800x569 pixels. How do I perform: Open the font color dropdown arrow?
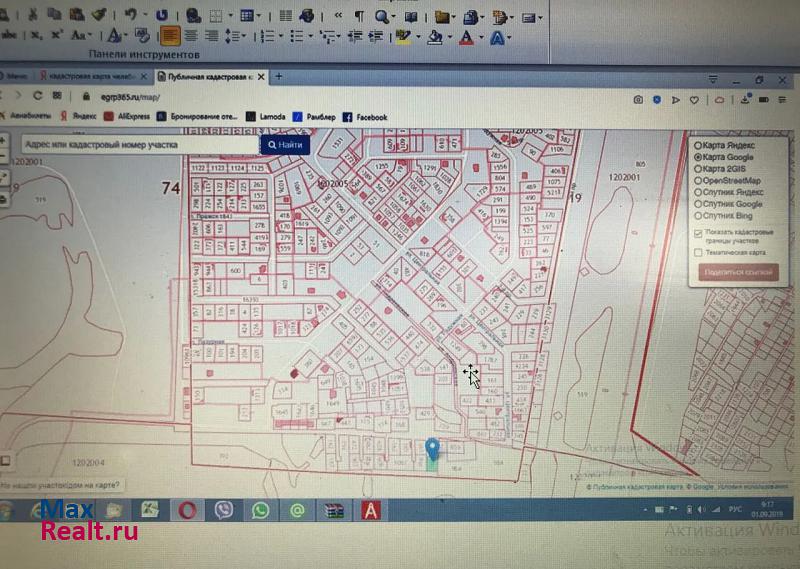pos(480,36)
